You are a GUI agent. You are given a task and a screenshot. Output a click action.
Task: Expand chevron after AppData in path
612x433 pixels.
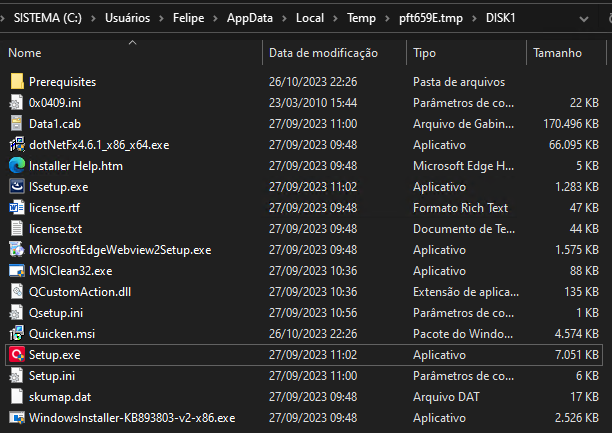pyautogui.click(x=284, y=18)
